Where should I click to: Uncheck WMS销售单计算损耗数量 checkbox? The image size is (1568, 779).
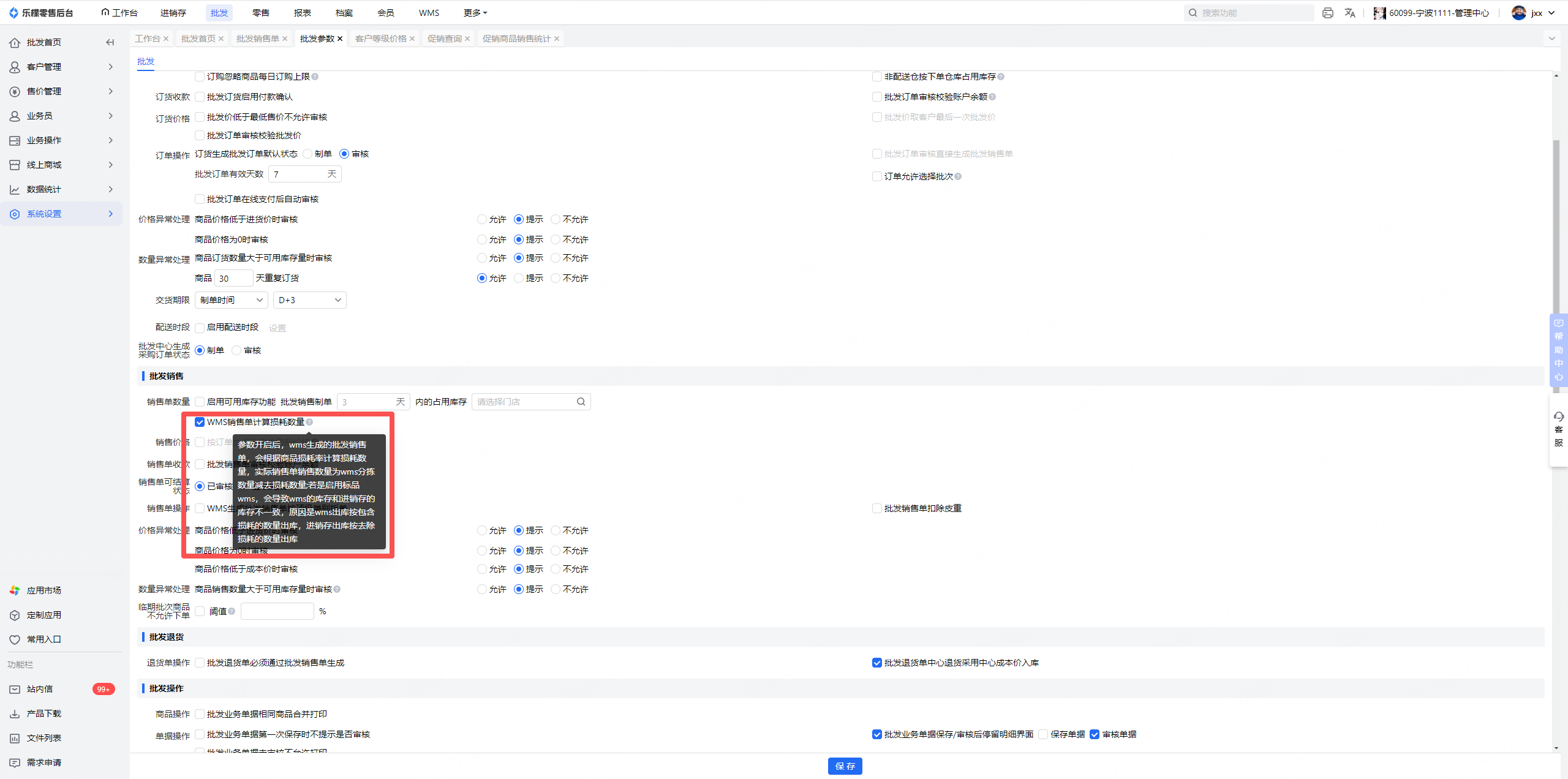[200, 422]
